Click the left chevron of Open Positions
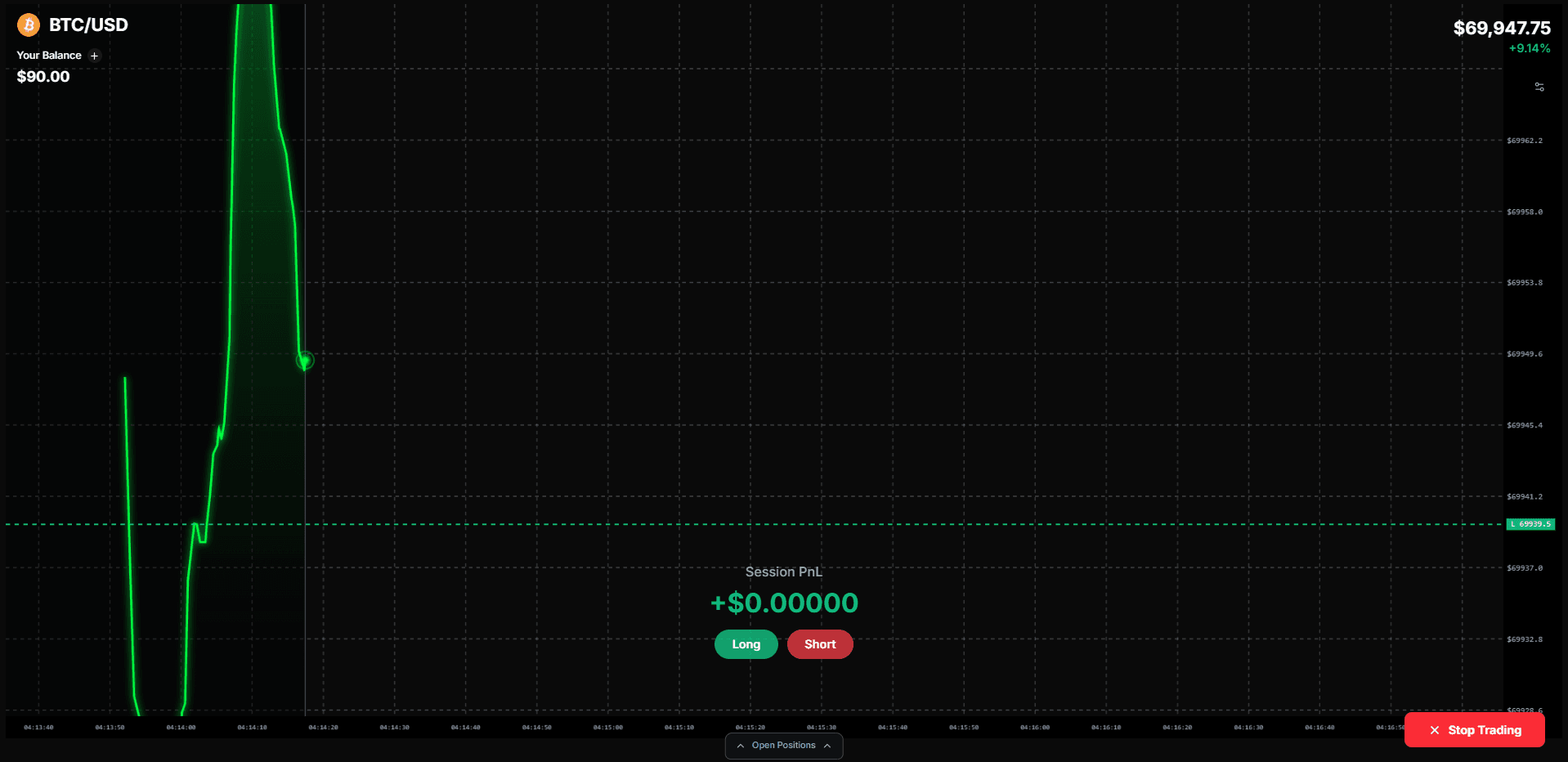The width and height of the screenshot is (1568, 762). [740, 746]
